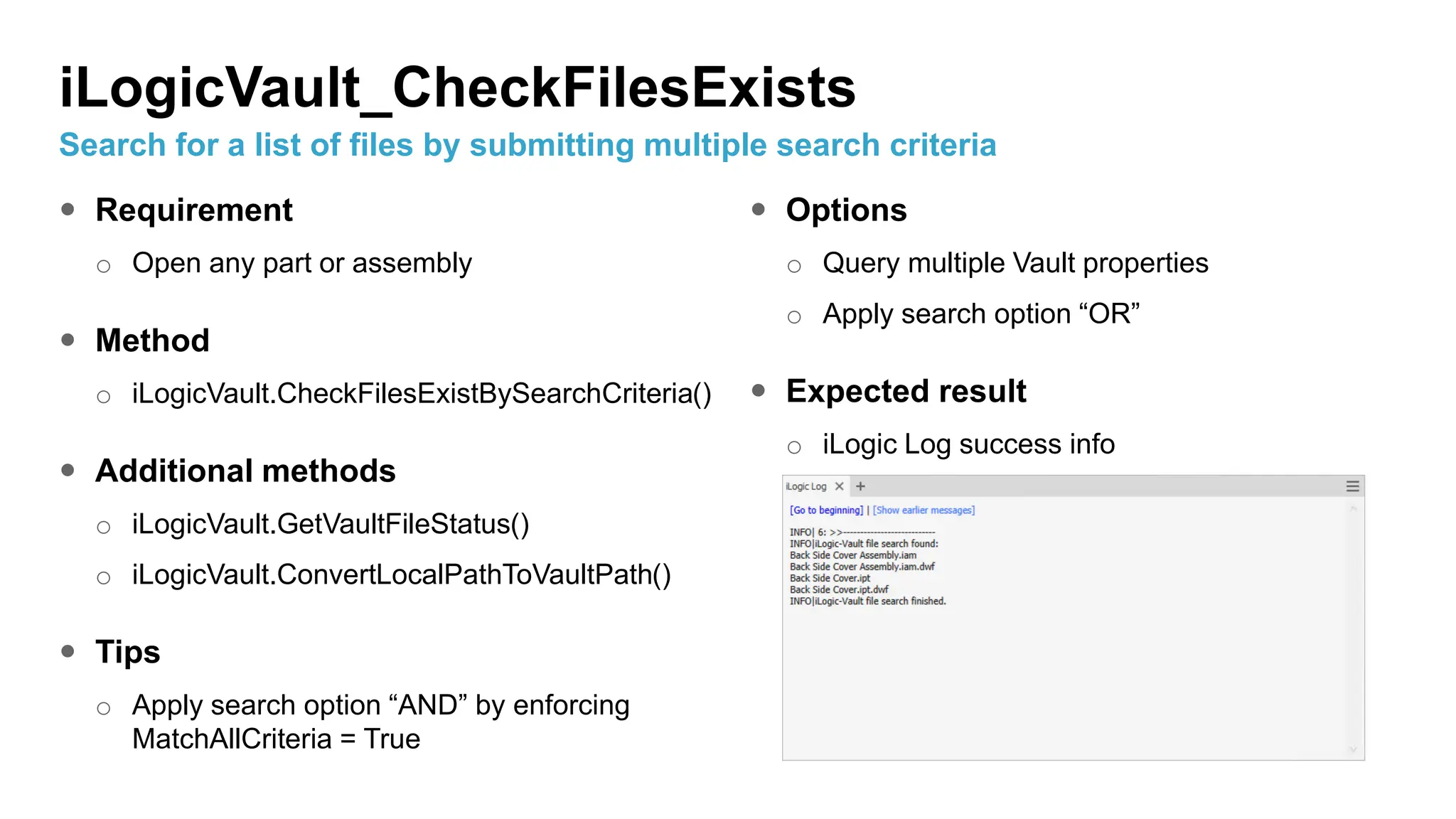Click the Go to beginning link
The width and height of the screenshot is (1456, 819).
tap(826, 510)
